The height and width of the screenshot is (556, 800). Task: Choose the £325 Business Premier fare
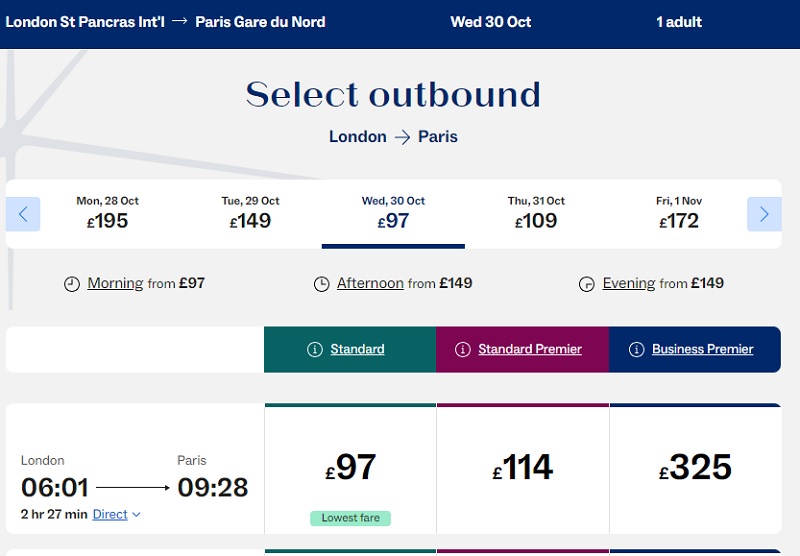[695, 468]
